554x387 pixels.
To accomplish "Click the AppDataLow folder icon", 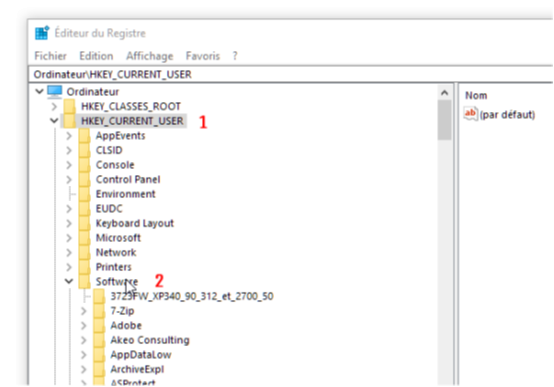I will pos(99,354).
